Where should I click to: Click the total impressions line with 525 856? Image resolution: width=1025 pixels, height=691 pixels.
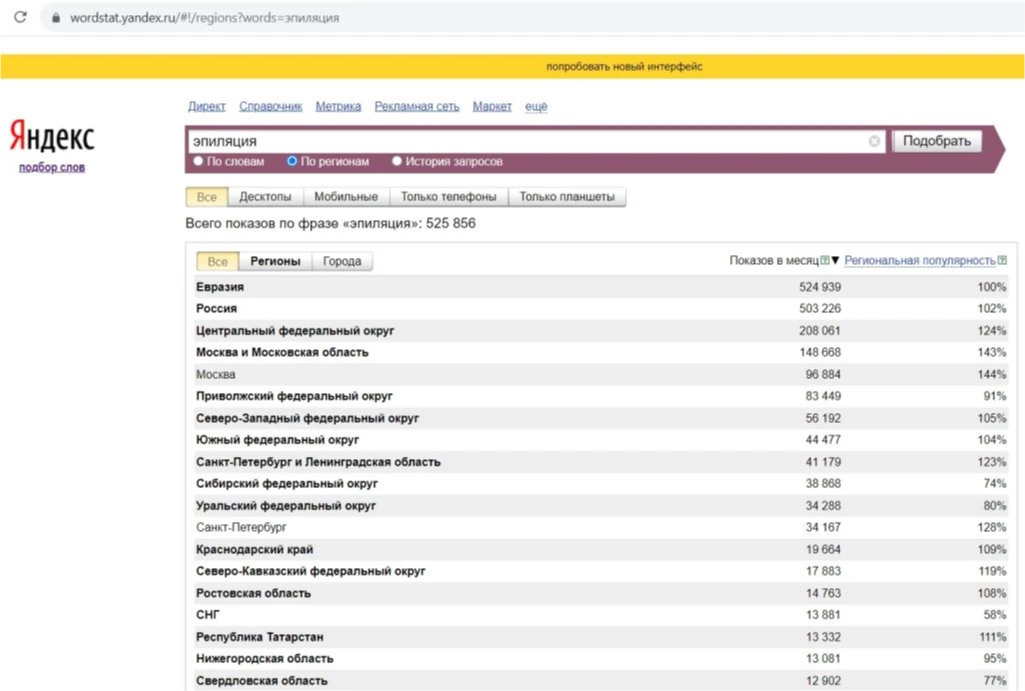(331, 224)
